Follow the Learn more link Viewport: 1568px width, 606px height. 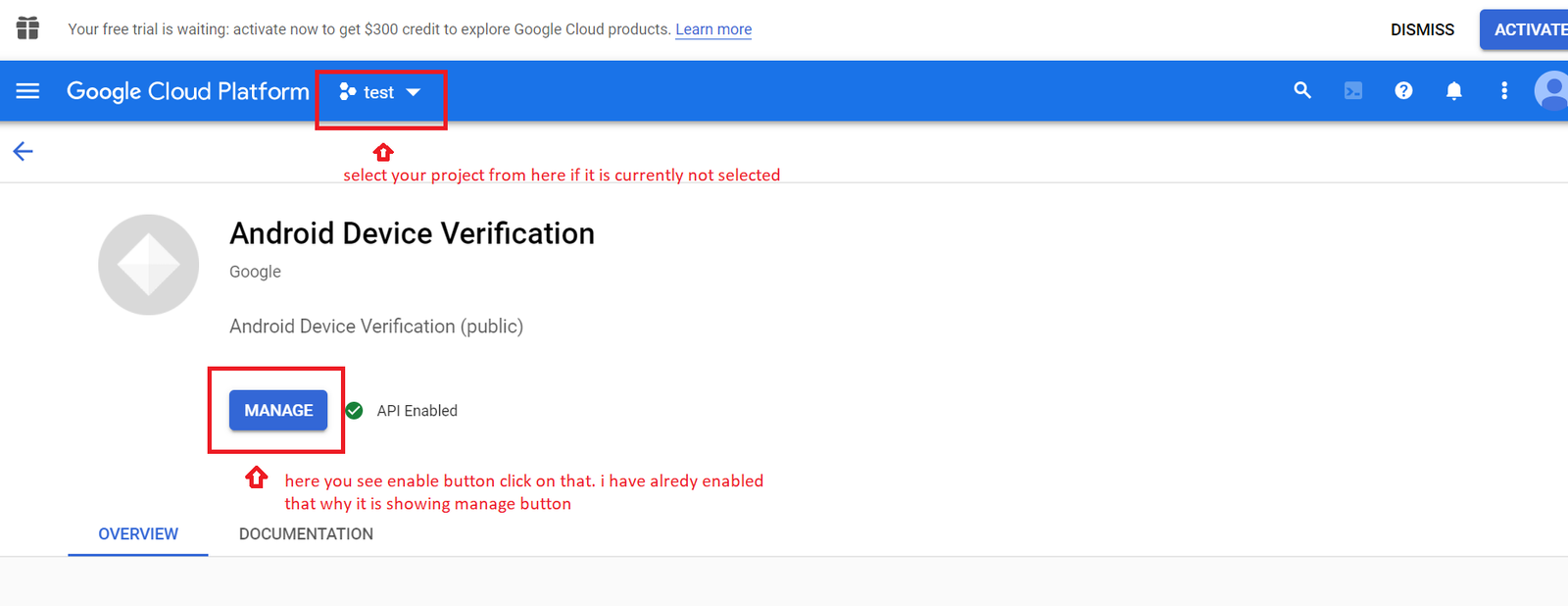click(x=713, y=29)
